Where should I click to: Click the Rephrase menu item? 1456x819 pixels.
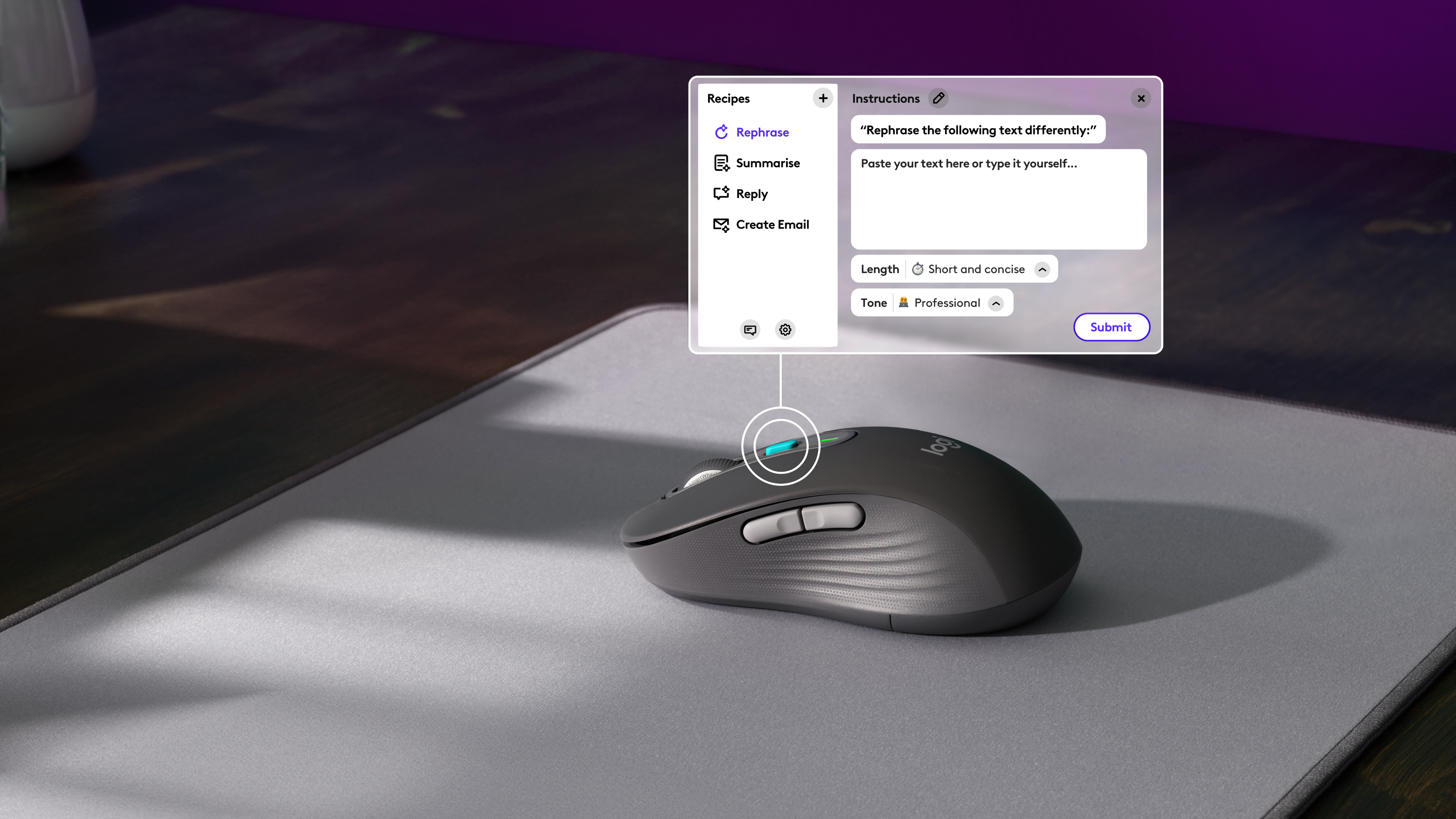click(762, 132)
